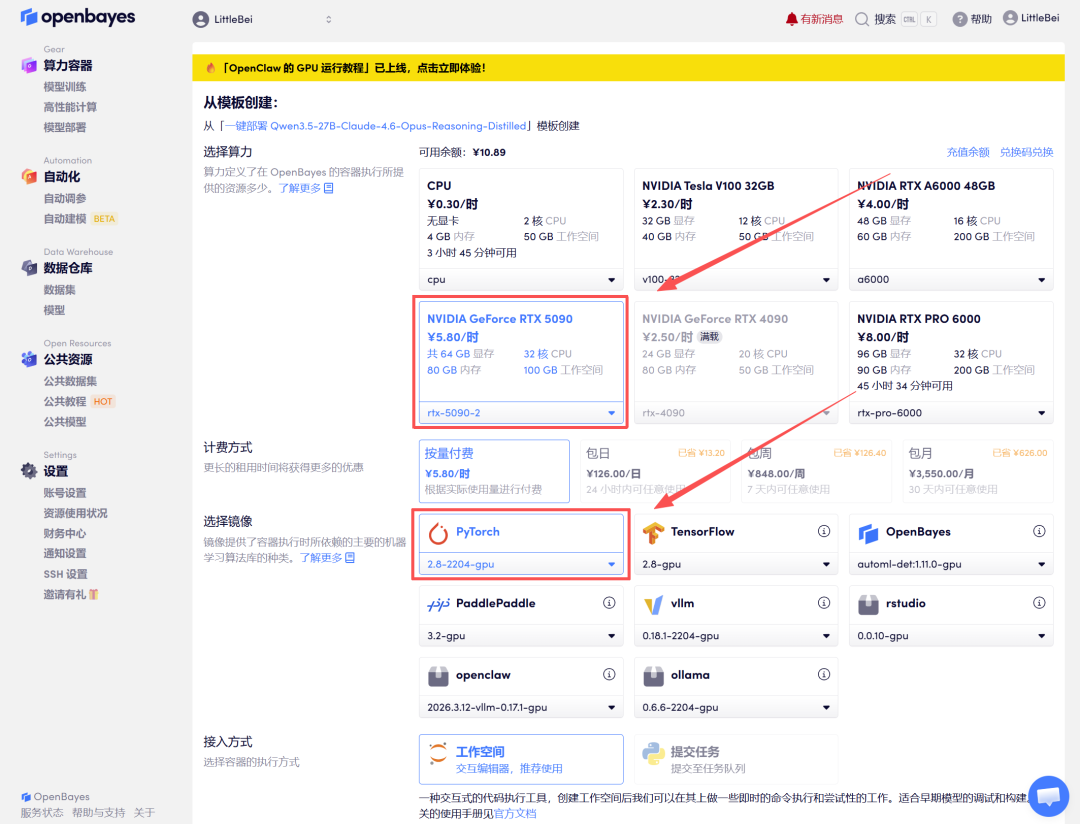This screenshot has height=824, width=1080.
Task: Open PyTorch version 2.8-2204-gpu dropdown
Action: (521, 564)
